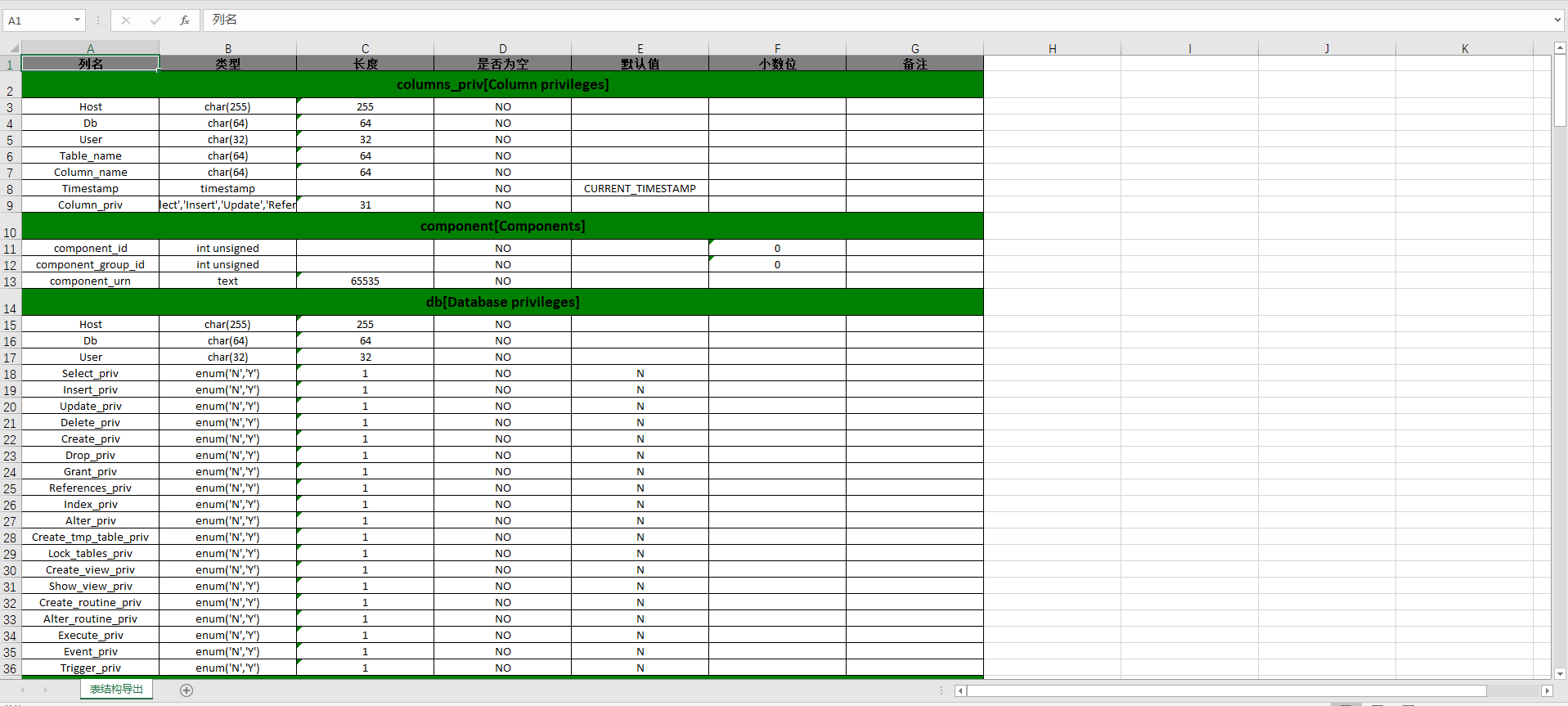Screen dimensions: 1568x706
Task: Click the Delete_priv cell
Action: [91, 423]
